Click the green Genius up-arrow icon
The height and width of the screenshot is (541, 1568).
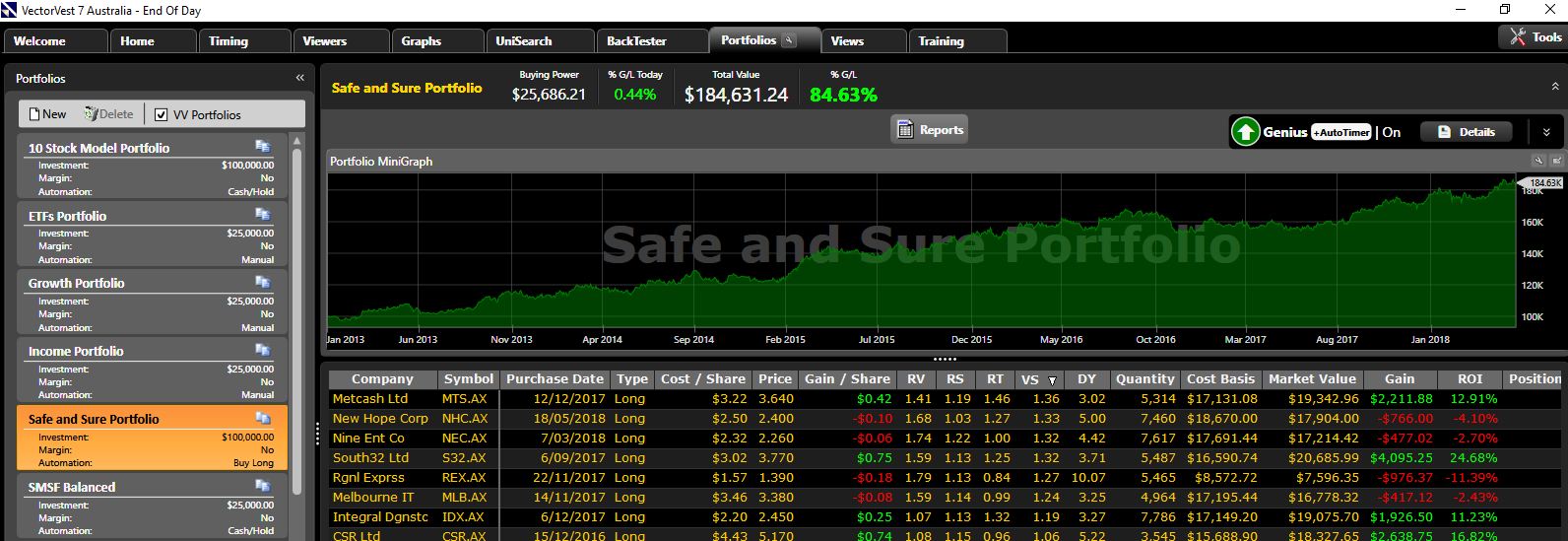pos(1246,131)
